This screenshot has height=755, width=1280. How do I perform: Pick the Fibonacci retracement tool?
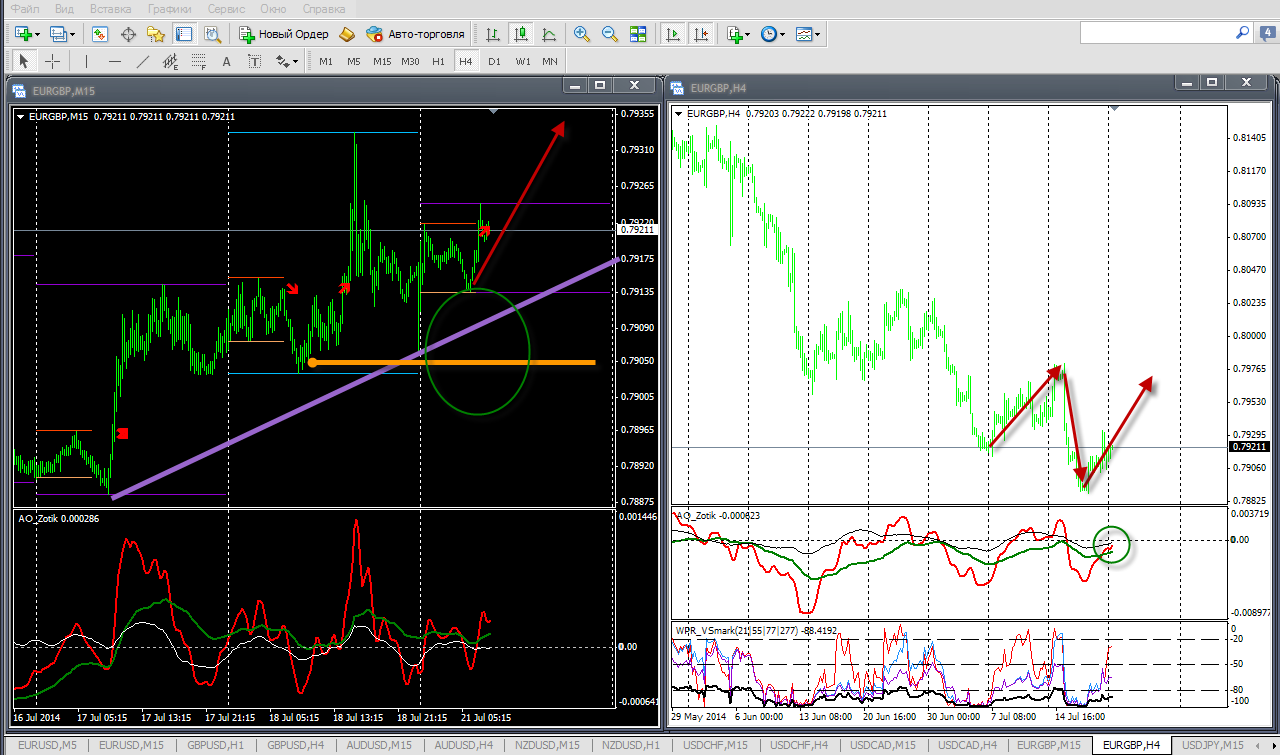click(x=199, y=62)
